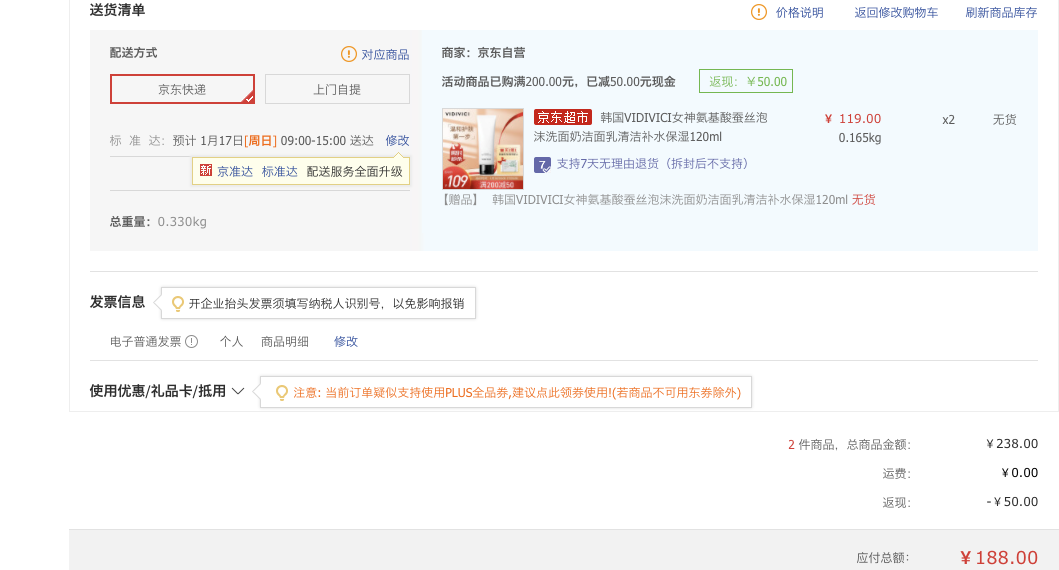The width and height of the screenshot is (1059, 570).
Task: Click the 返现 ¥50.00 green tag
Action: coord(746,81)
